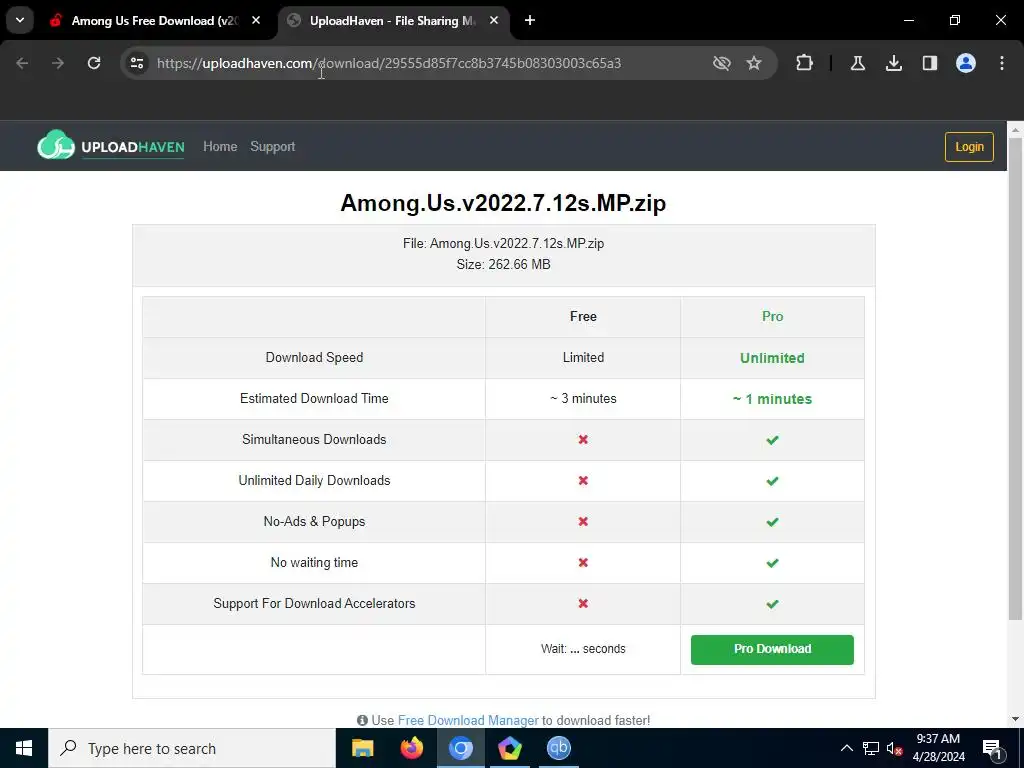Click the green check for Simultaneous Downloads

(x=772, y=440)
